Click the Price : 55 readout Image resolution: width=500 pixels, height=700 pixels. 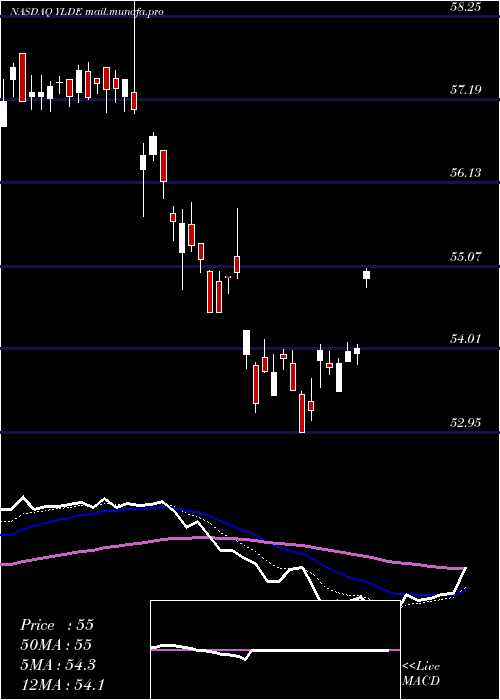pyautogui.click(x=57, y=625)
